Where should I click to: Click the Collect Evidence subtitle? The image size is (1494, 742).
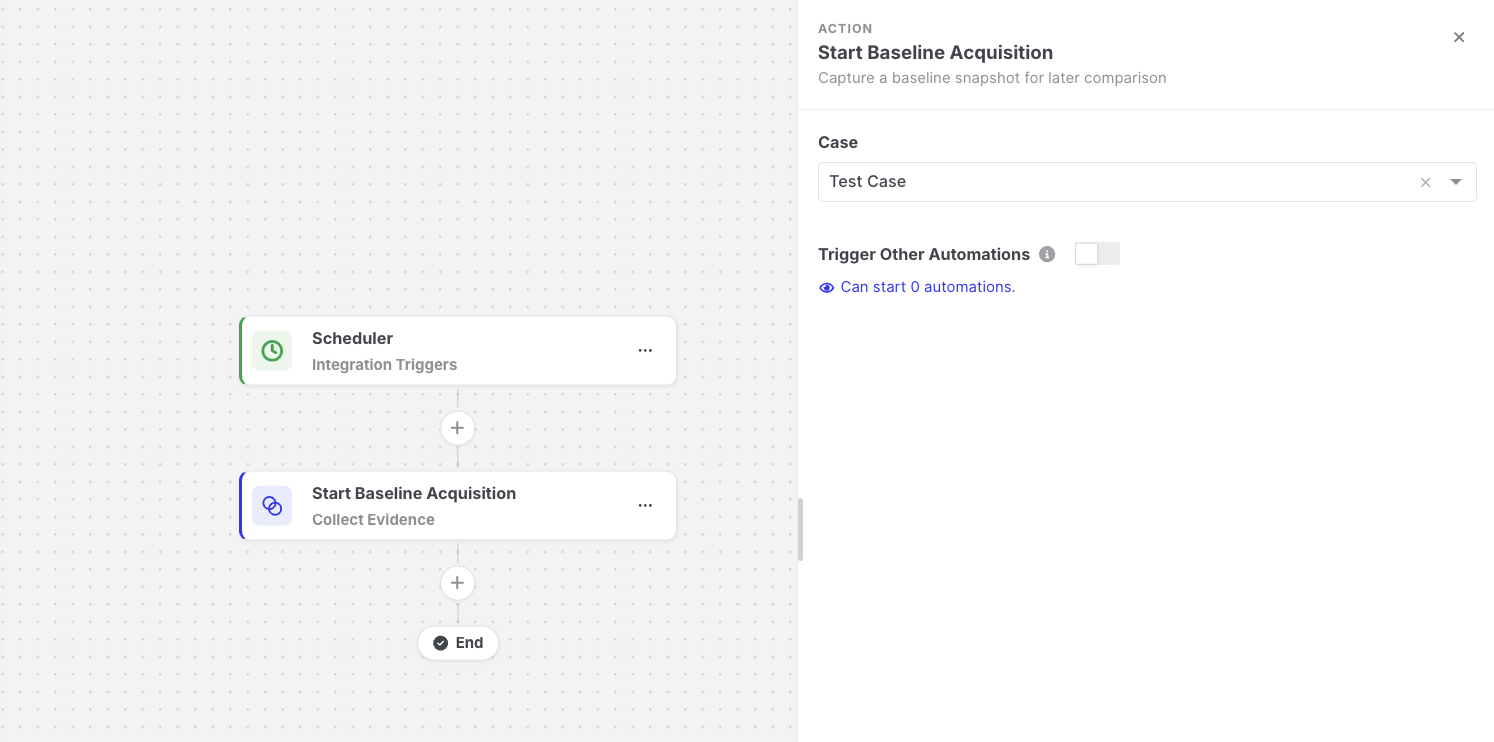click(373, 520)
